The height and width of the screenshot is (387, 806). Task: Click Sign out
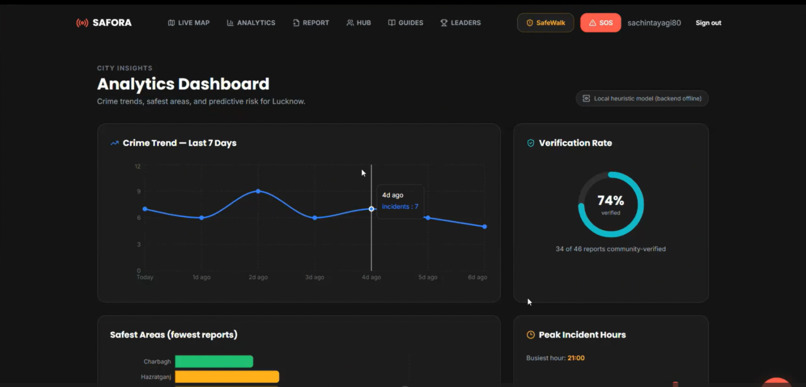click(708, 23)
